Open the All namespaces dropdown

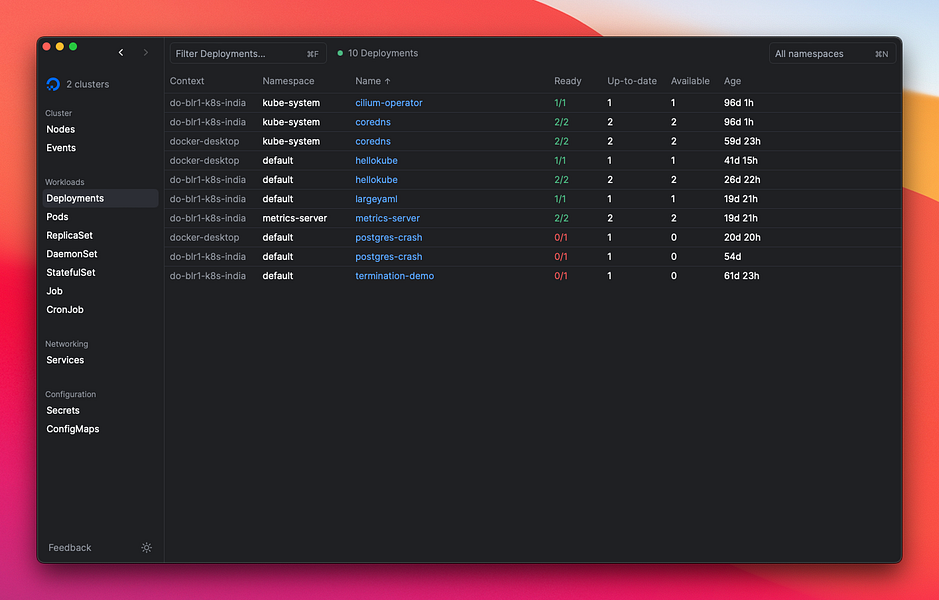[831, 54]
